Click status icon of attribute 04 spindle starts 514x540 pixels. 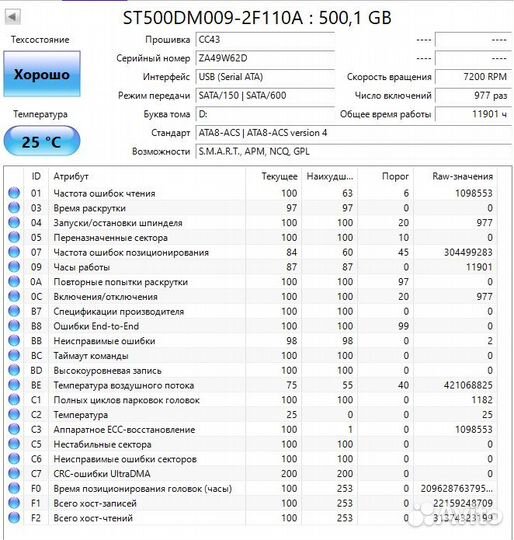[14, 222]
